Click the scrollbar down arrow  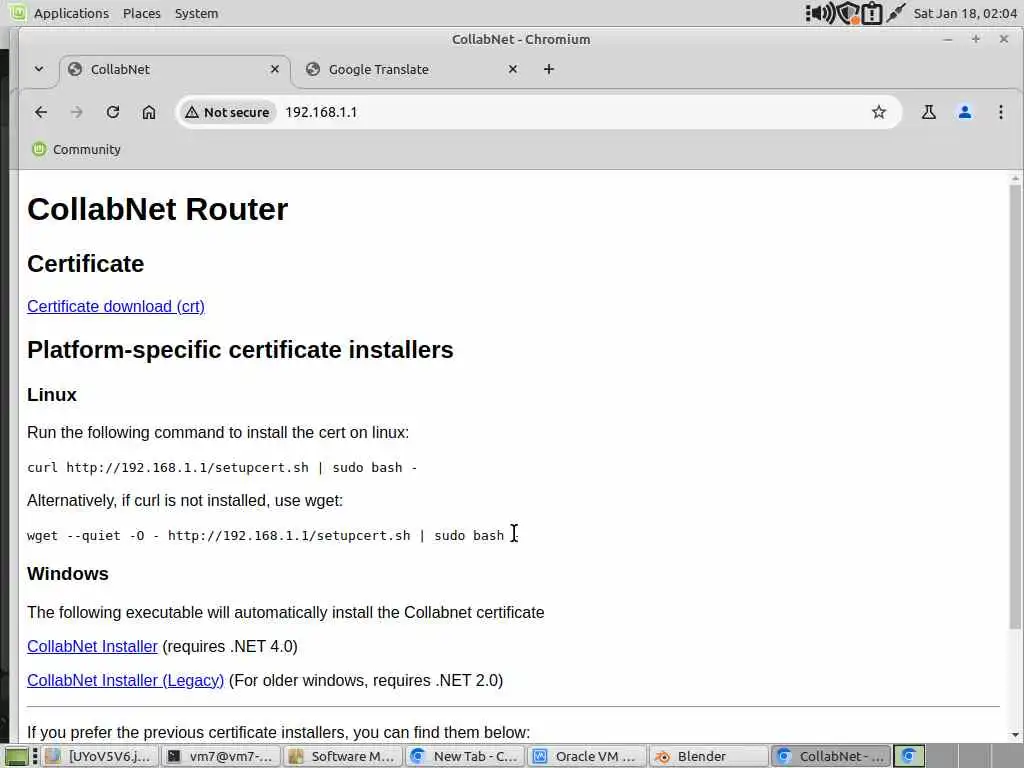coord(1015,735)
